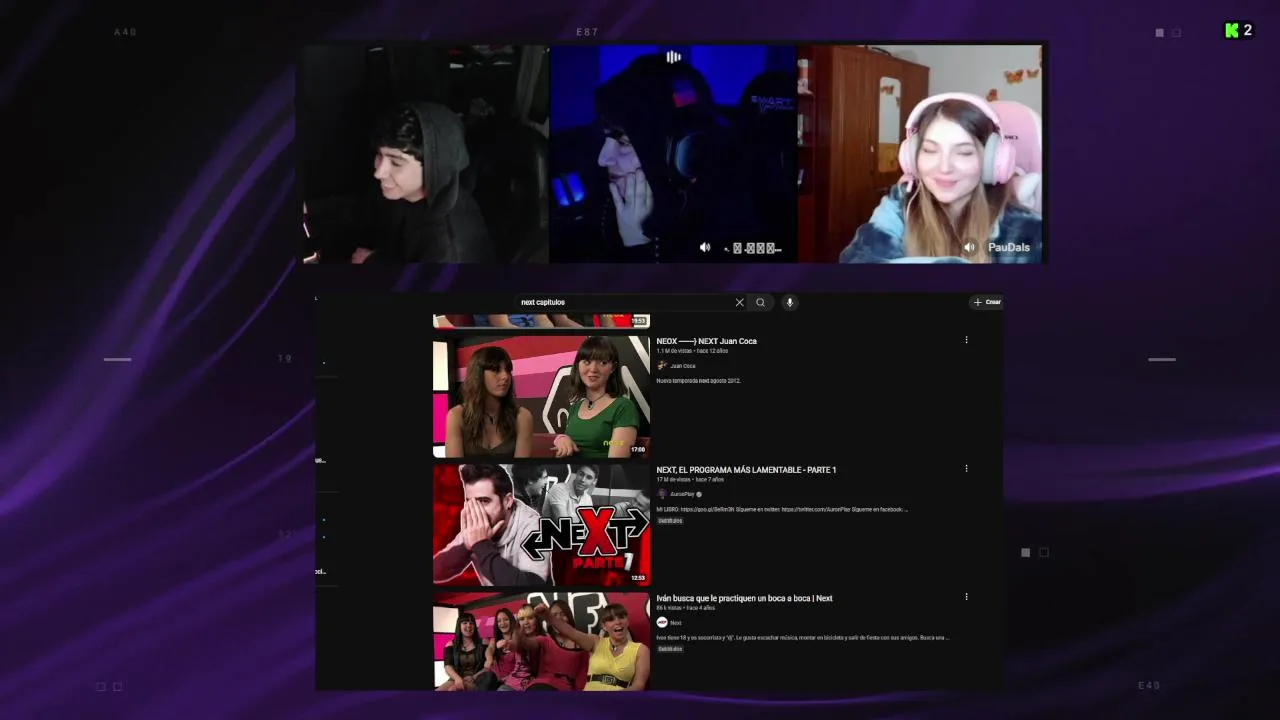Open 'Iván busca que le practiquen' title

744,598
